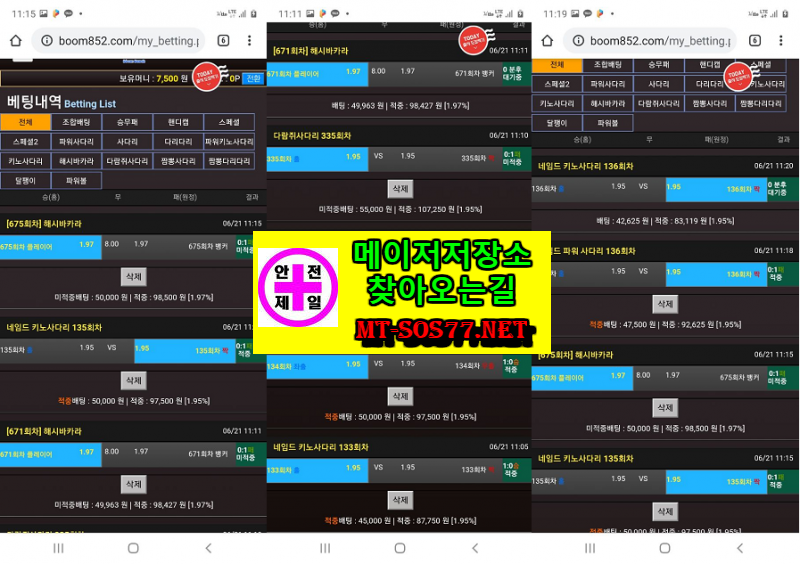Select the 스페셜2 tab in left phone
The width and height of the screenshot is (800, 564).
[26, 141]
